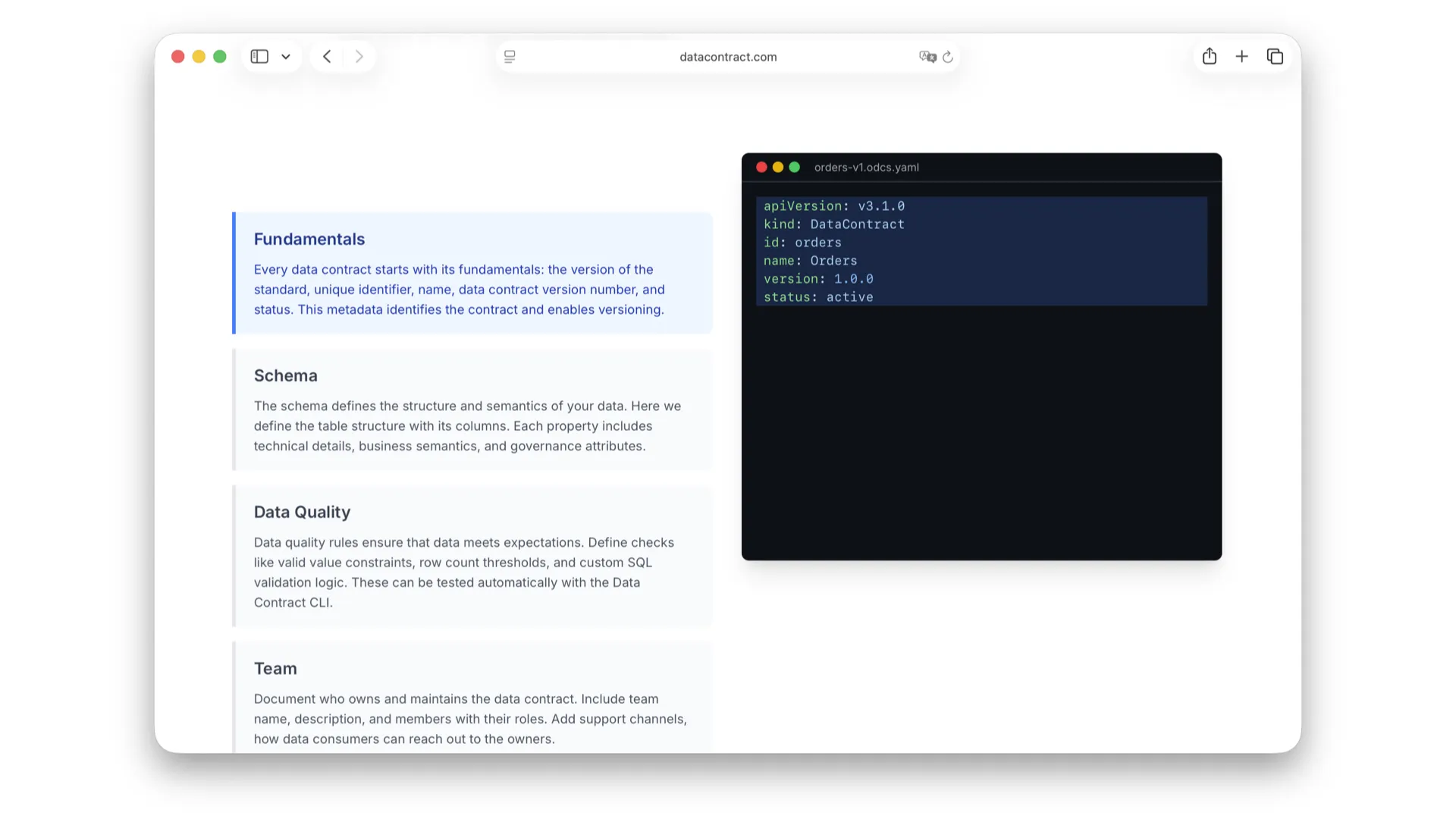This screenshot has height=819, width=1456.
Task: Go back with the left arrow
Action: [327, 57]
